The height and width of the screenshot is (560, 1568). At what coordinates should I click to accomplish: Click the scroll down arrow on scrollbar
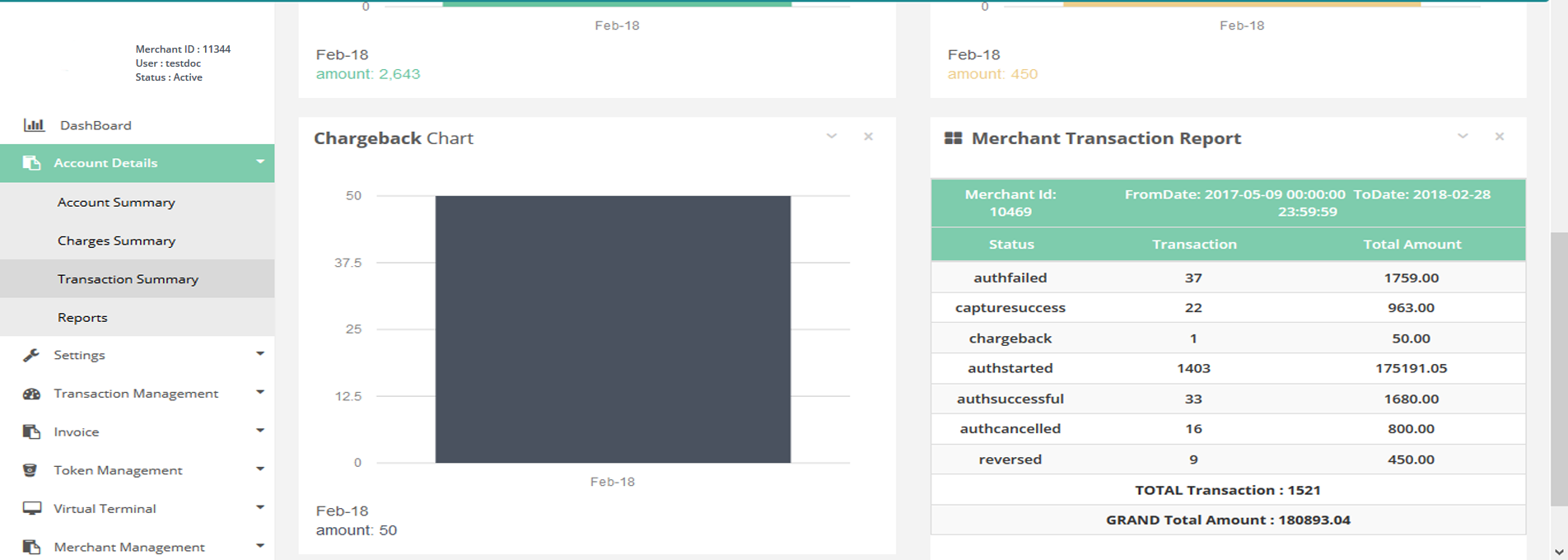(1558, 552)
